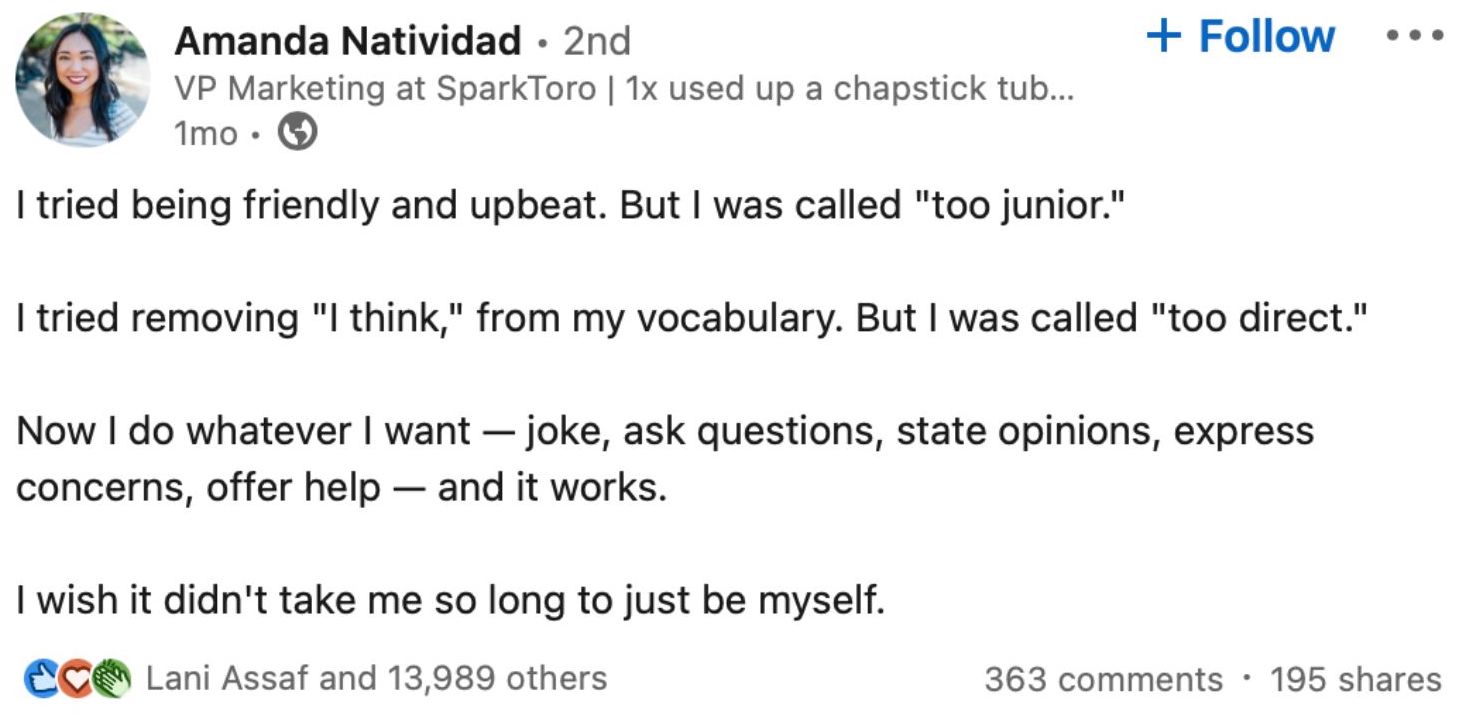The width and height of the screenshot is (1462, 715).
Task: Click the line "concerns, offer help — and it works."
Action: click(x=340, y=488)
